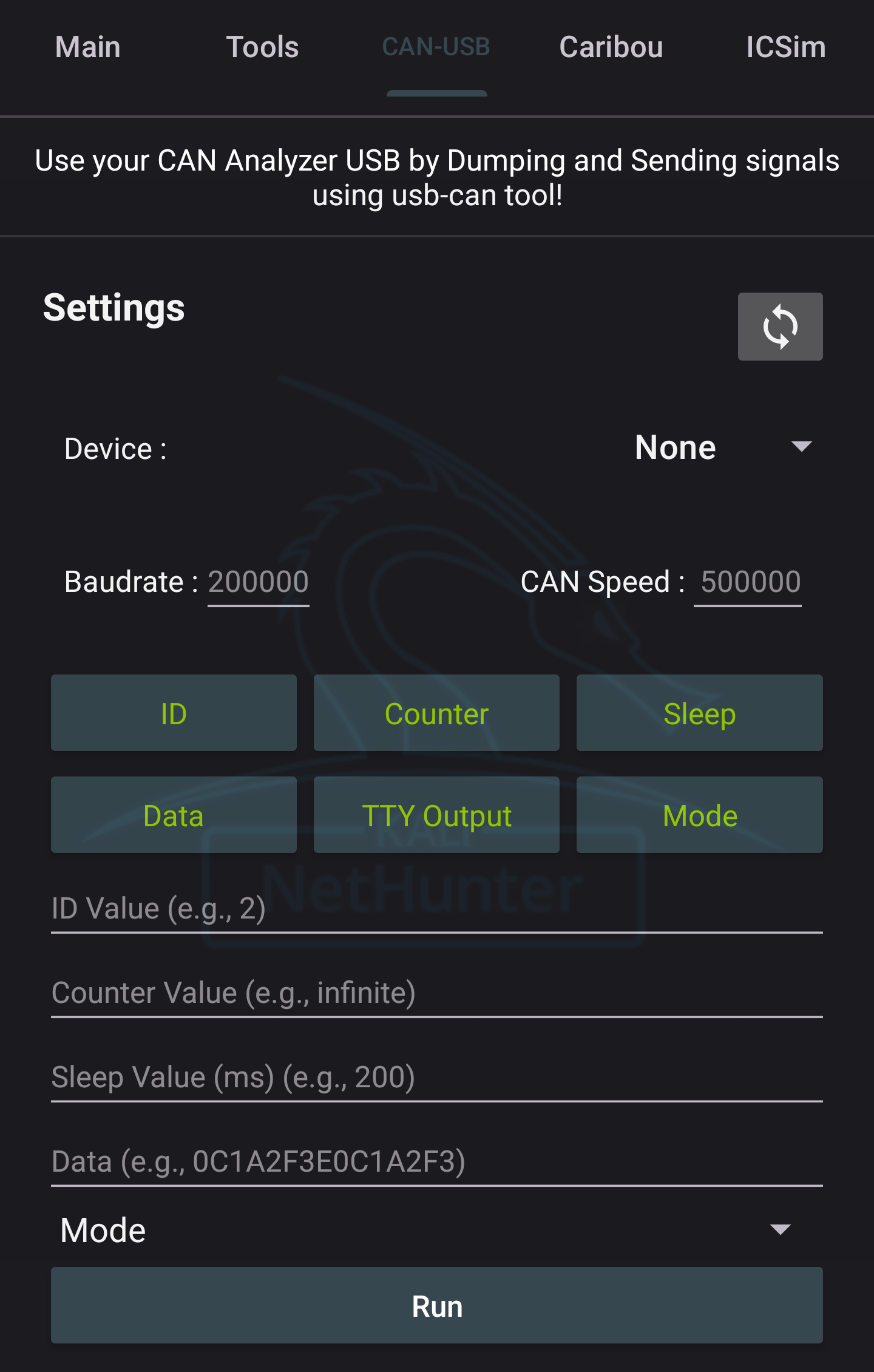Focus the Baudrate input field
Screen dimensions: 874x1372
(x=259, y=582)
